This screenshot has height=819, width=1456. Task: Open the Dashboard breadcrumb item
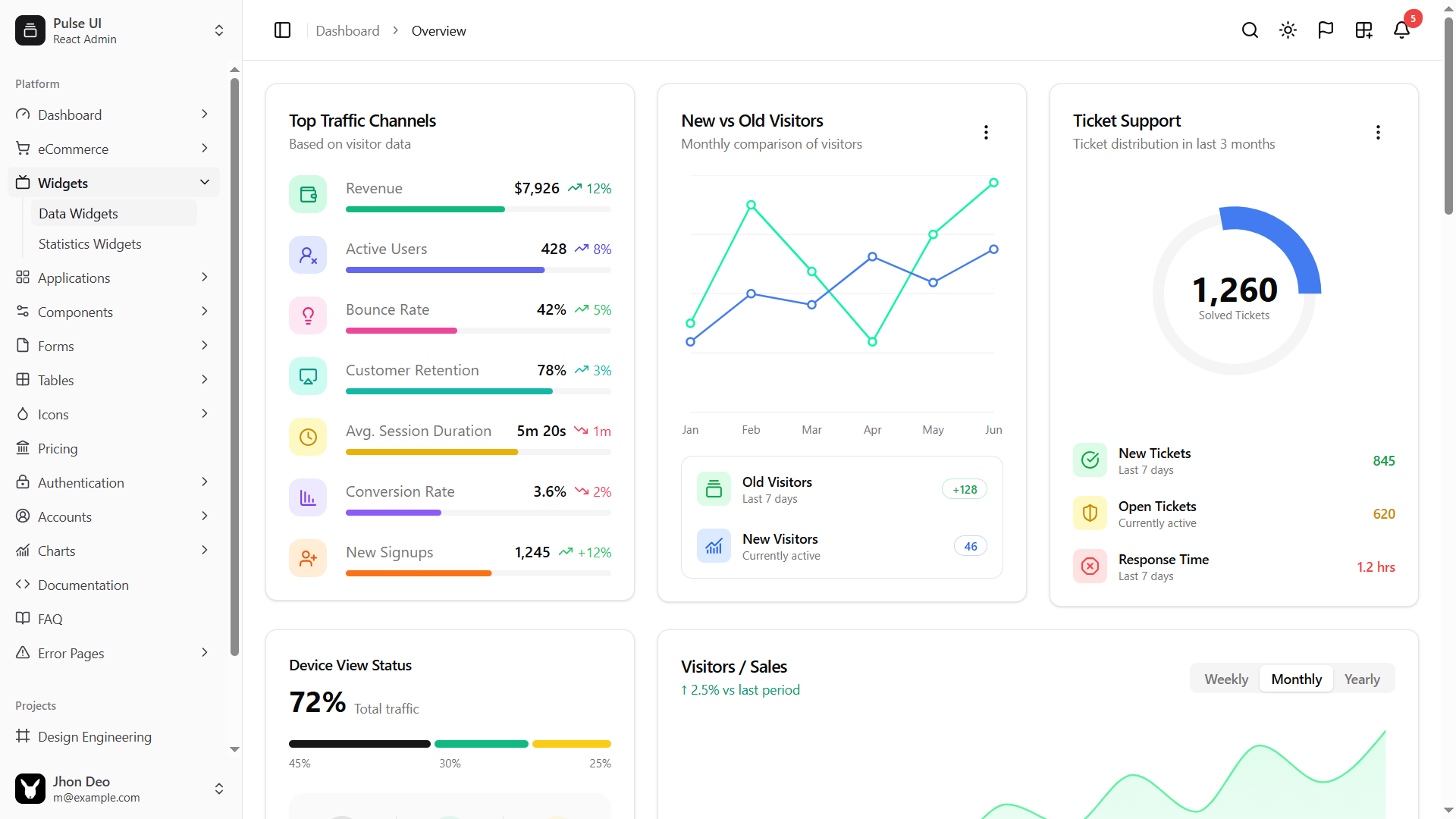pyautogui.click(x=347, y=30)
